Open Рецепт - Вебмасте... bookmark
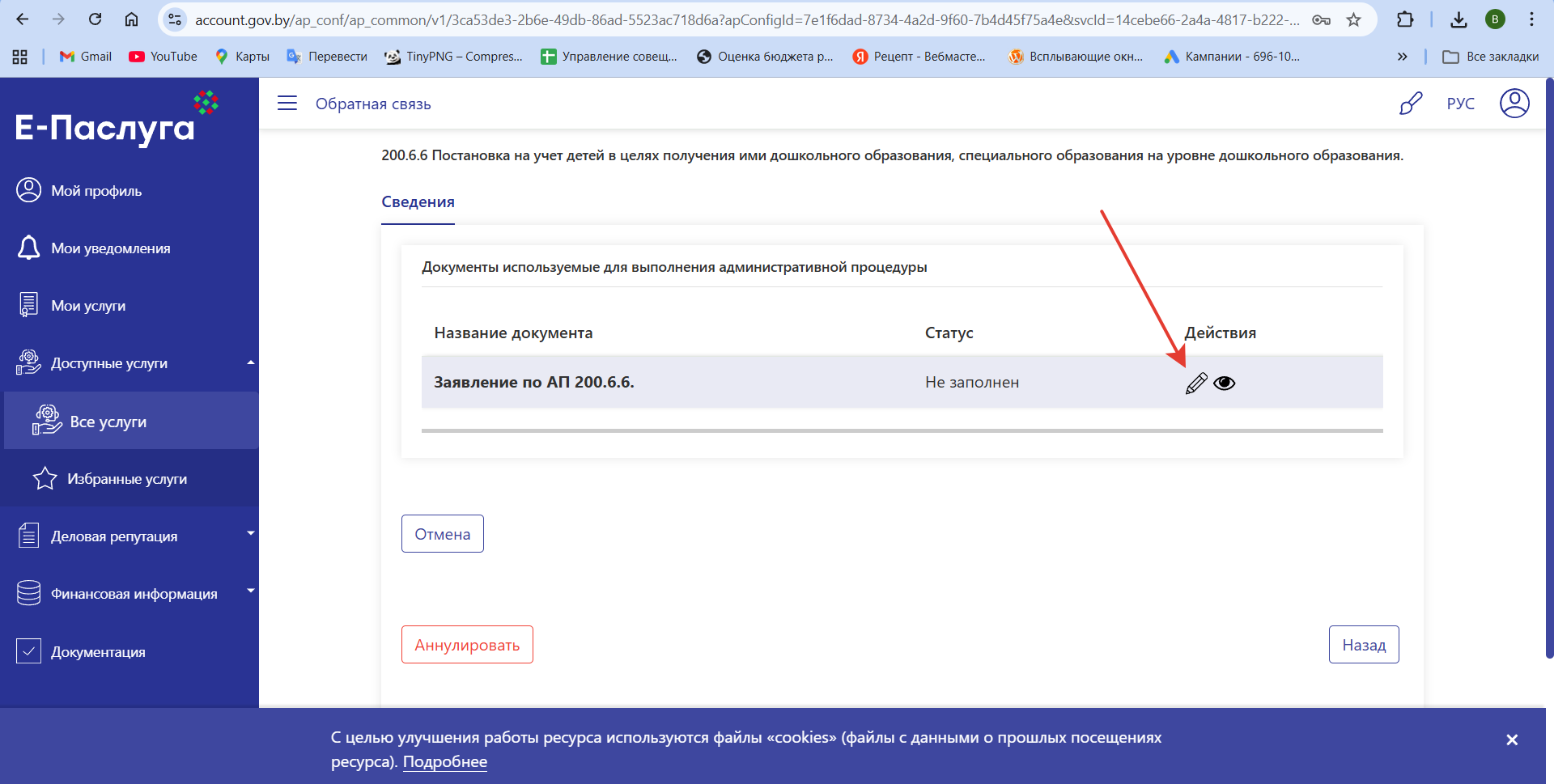Image resolution: width=1554 pixels, height=784 pixels. (x=919, y=57)
